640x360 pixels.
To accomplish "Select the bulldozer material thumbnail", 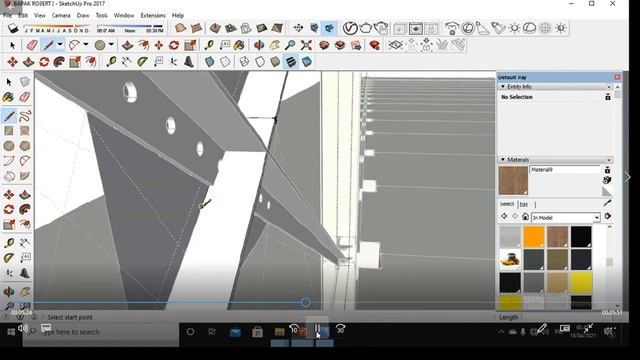I will pyautogui.click(x=510, y=260).
